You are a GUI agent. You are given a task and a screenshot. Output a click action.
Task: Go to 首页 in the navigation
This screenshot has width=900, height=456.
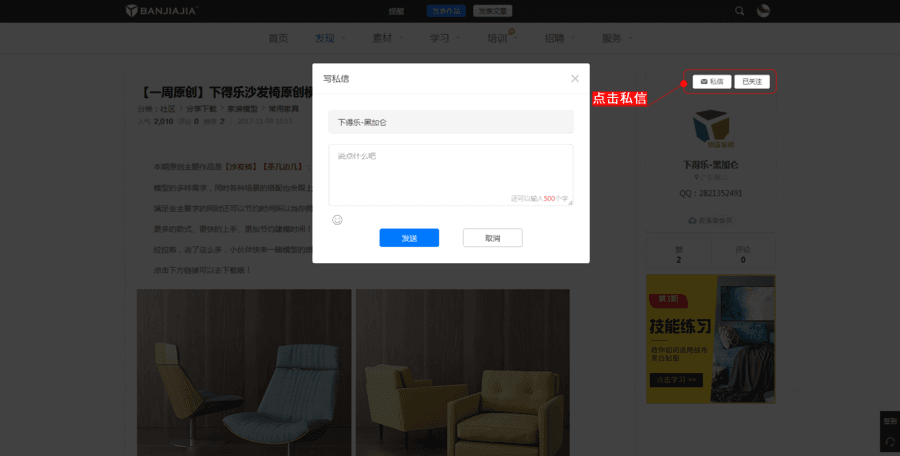click(x=278, y=38)
